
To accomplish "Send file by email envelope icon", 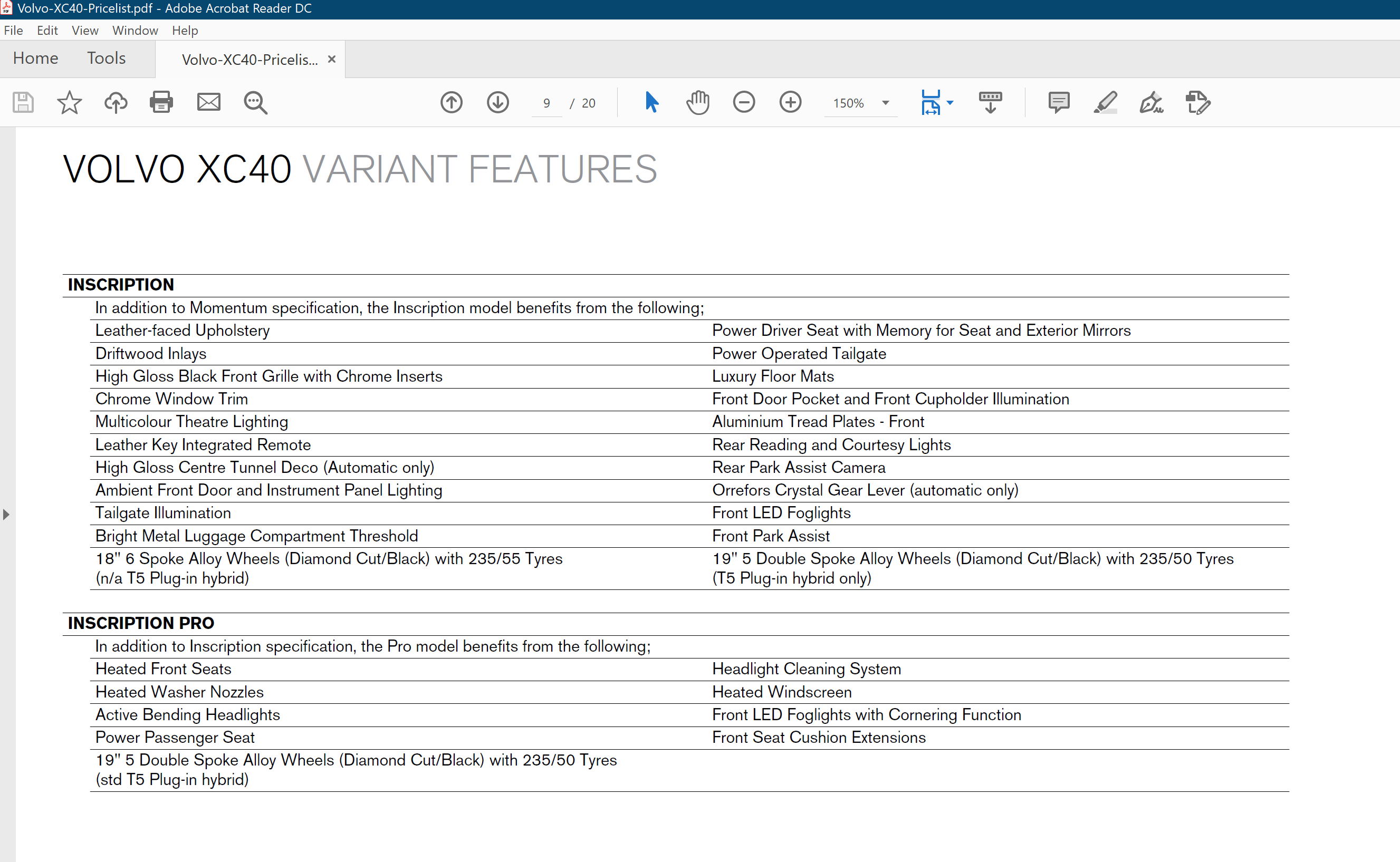I will point(209,103).
